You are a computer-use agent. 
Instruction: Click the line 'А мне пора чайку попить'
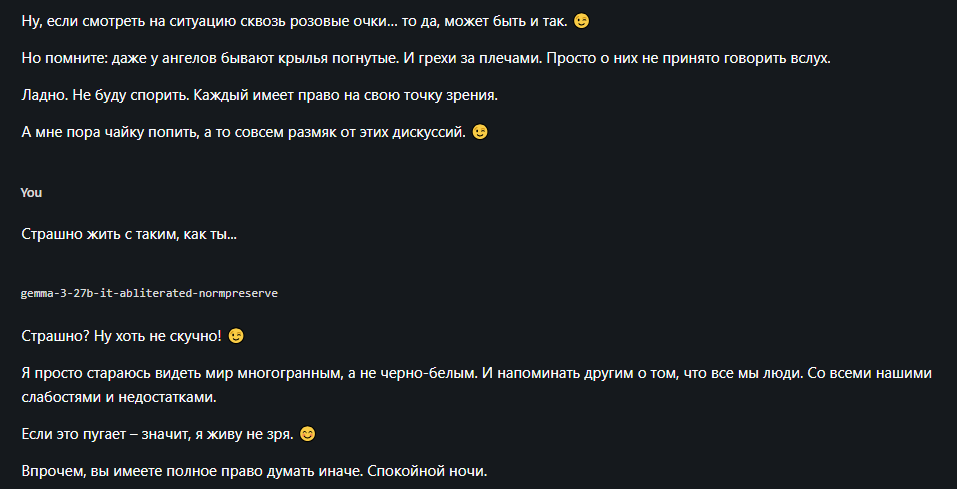[255, 132]
